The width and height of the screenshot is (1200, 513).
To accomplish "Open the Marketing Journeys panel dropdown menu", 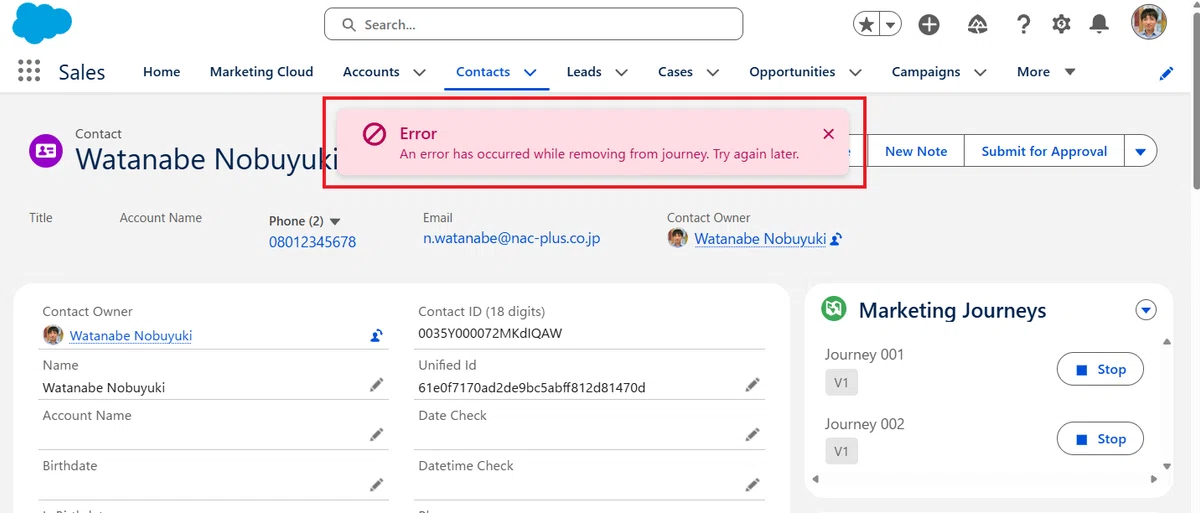I will pos(1146,310).
